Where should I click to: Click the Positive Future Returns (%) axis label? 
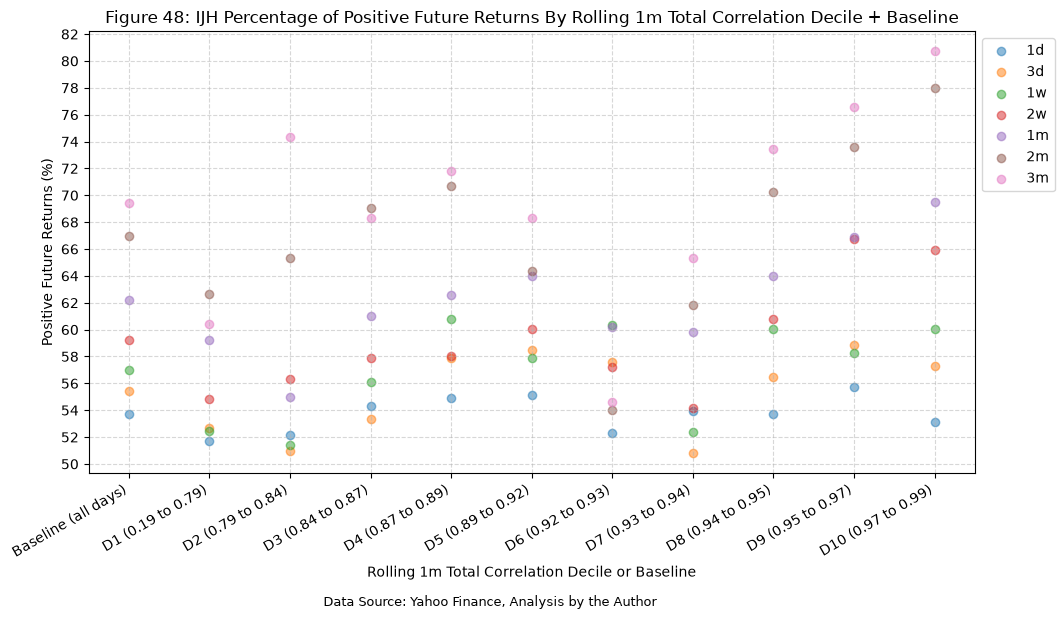coord(47,252)
